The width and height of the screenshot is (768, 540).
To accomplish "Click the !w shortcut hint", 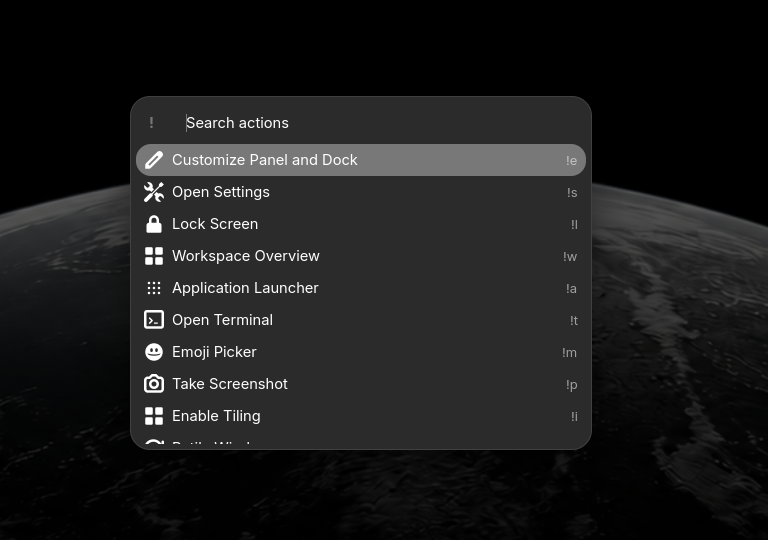I will pos(570,257).
